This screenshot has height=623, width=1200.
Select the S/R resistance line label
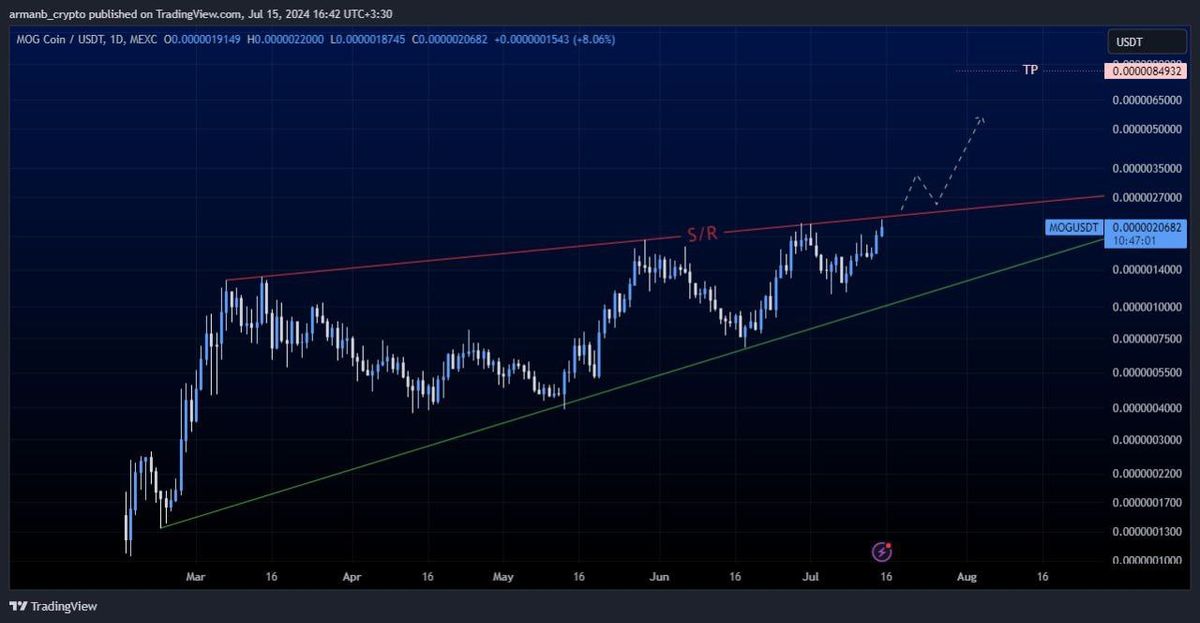pos(701,234)
